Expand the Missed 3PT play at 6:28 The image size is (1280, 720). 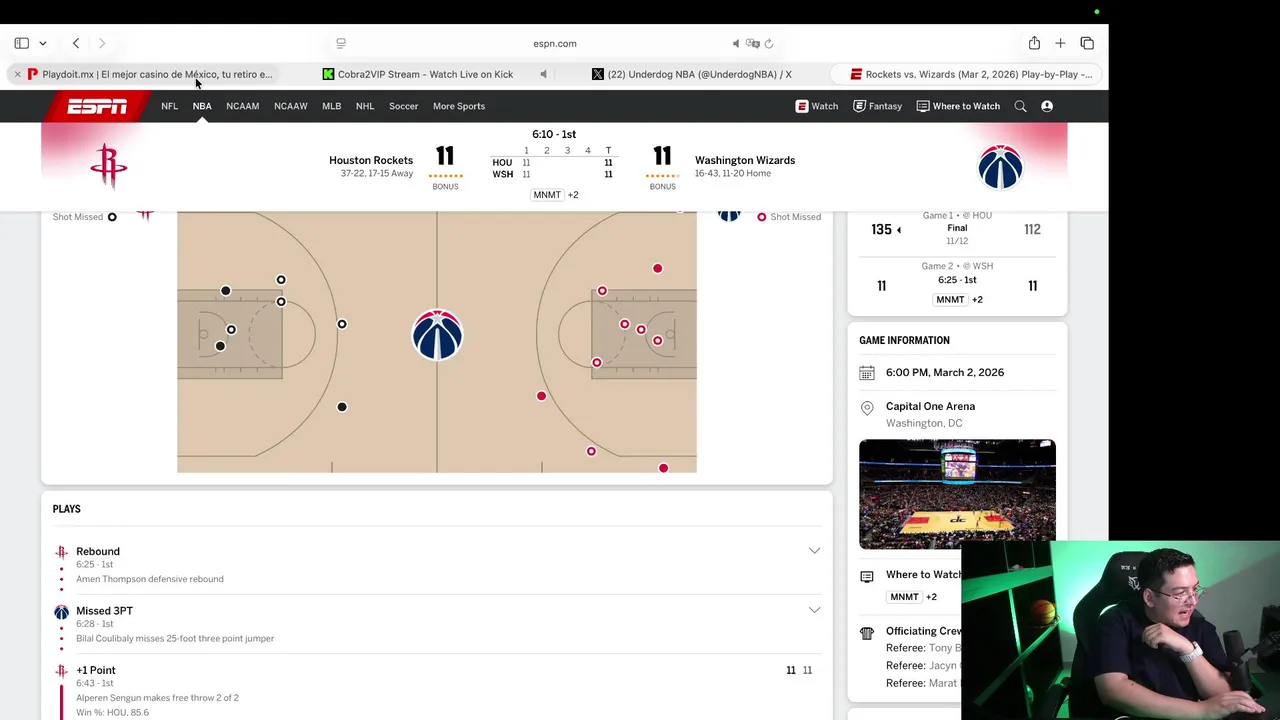(x=814, y=610)
